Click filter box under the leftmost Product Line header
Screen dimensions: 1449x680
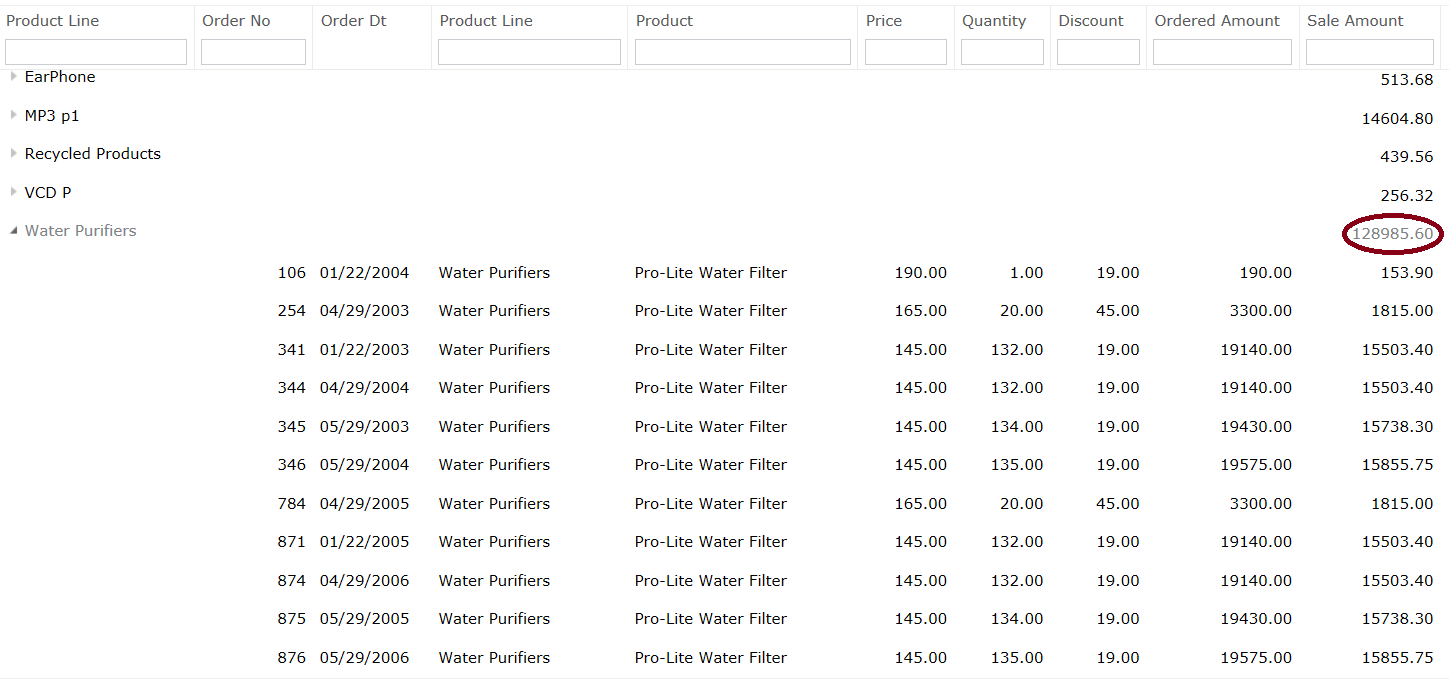click(96, 52)
